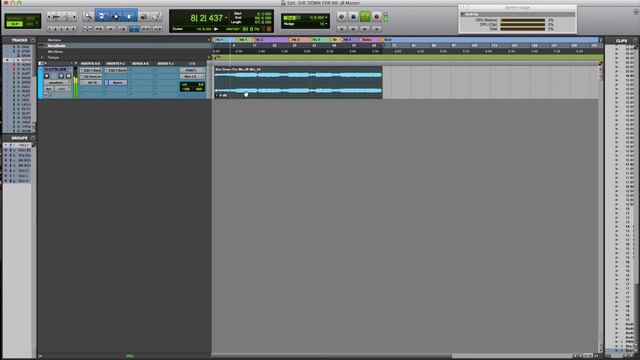Open the track input path selector
The image size is (640, 360).
point(192,70)
